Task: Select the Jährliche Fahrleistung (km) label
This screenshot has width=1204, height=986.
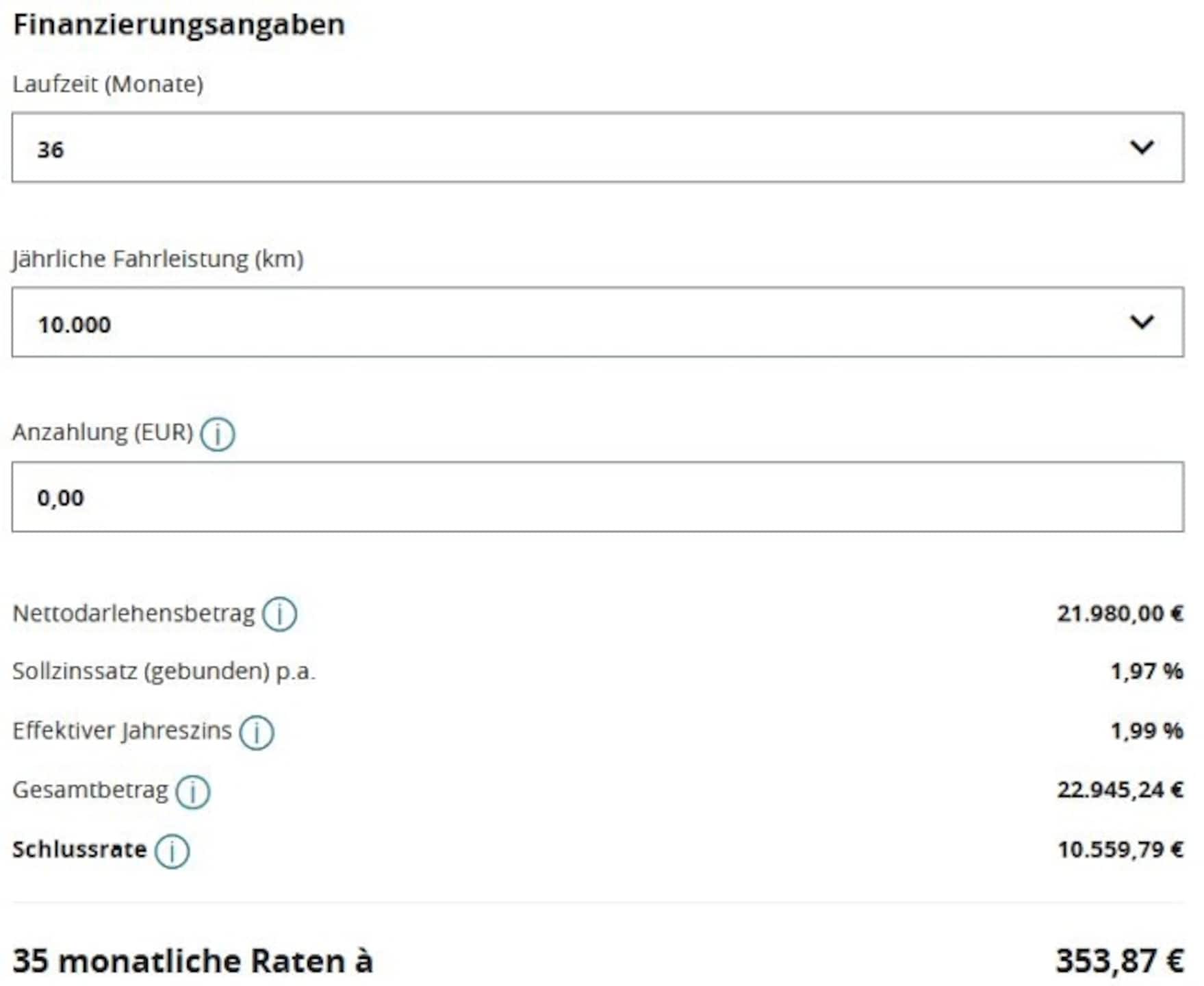Action: point(158,260)
